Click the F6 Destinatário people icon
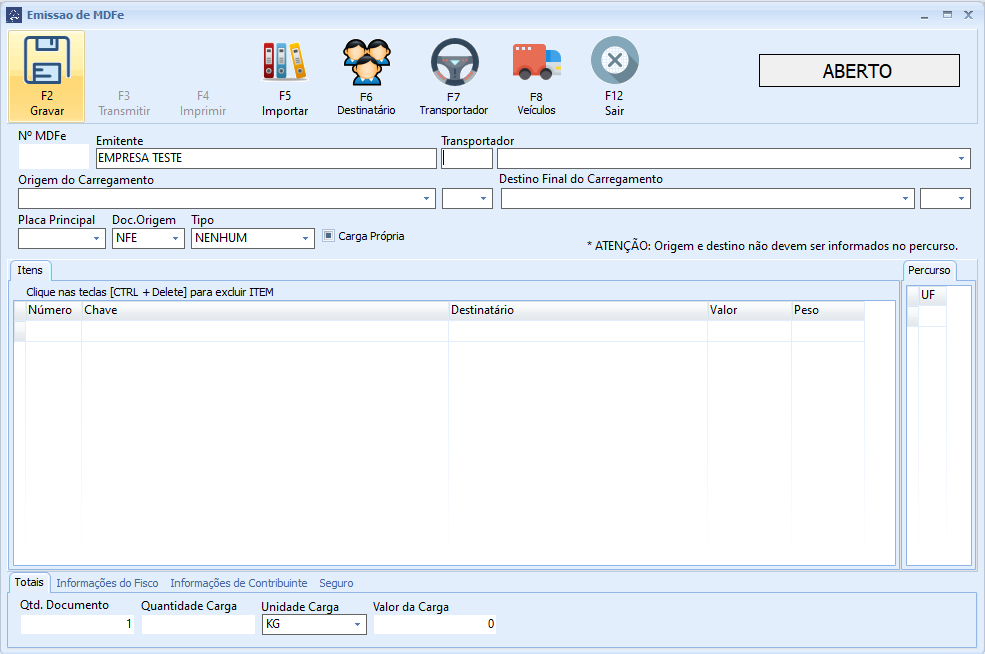 coord(366,62)
